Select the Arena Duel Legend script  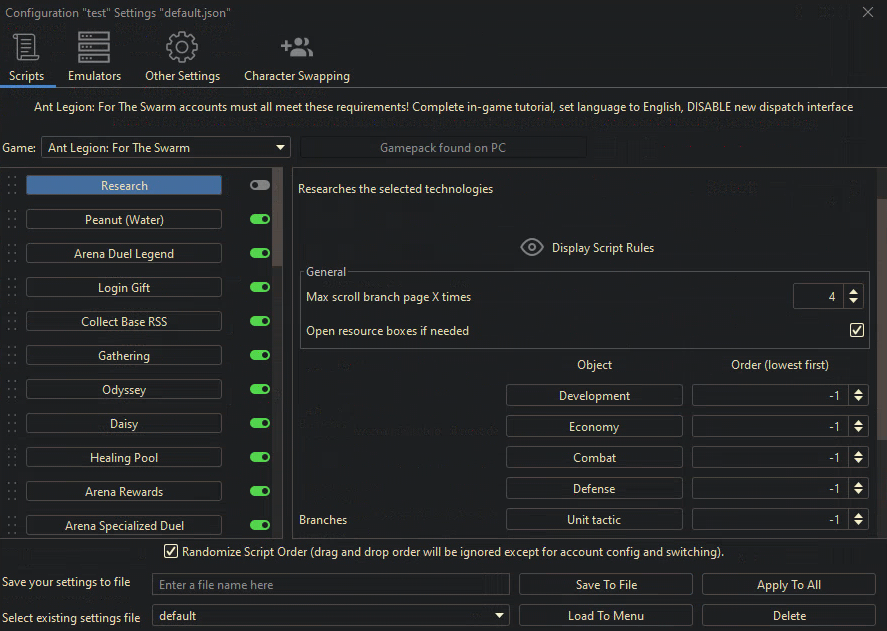tap(124, 254)
